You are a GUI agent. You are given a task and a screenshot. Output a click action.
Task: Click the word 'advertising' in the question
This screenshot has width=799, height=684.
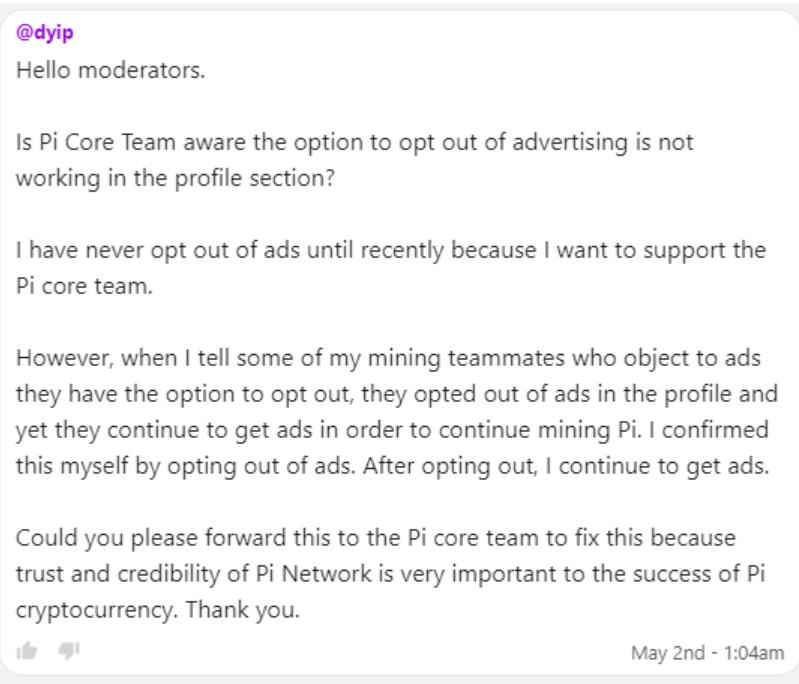pyautogui.click(x=570, y=143)
